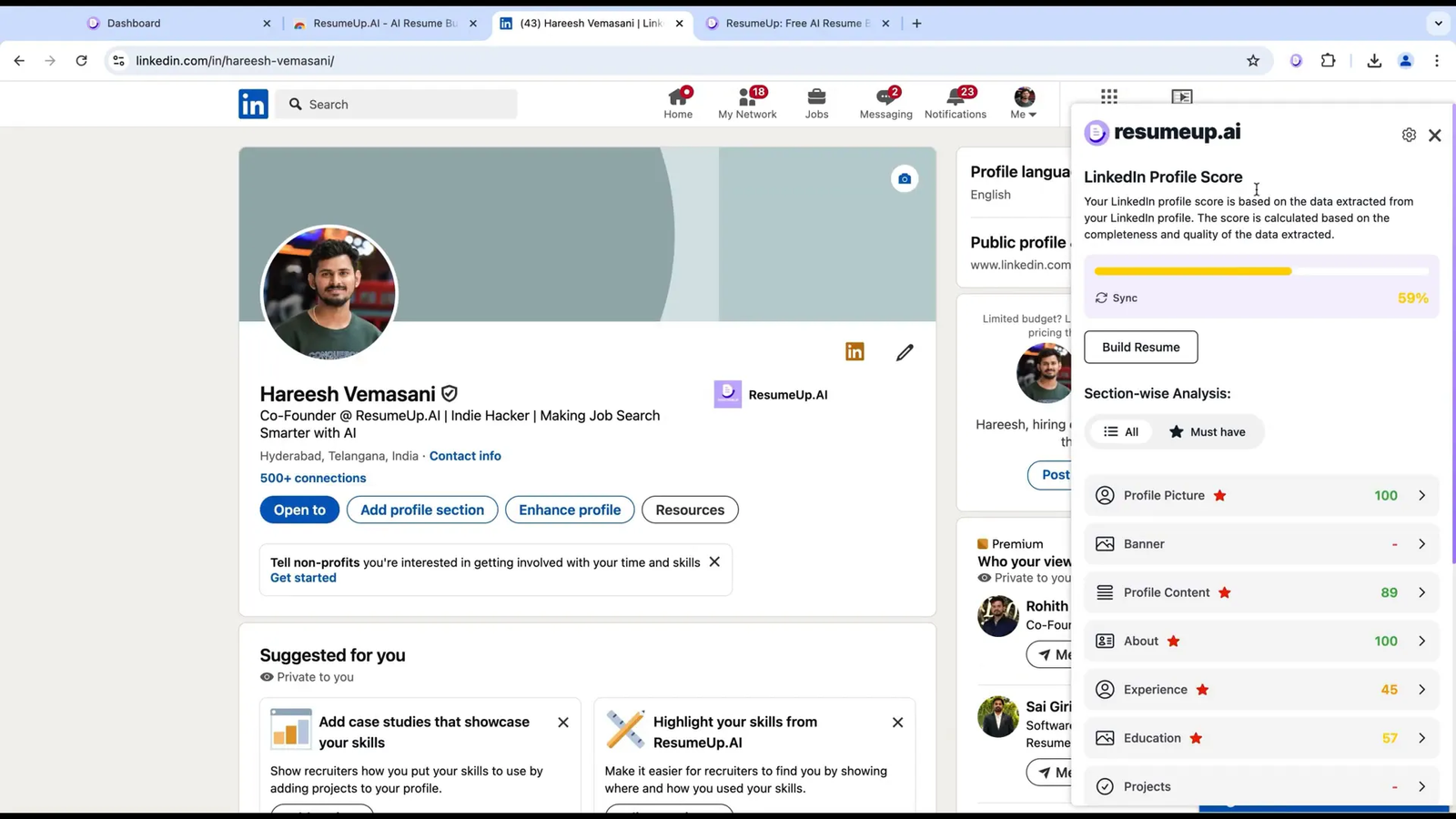Screen dimensions: 1456x819
Task: View site information icon in address bar
Action: 118,61
